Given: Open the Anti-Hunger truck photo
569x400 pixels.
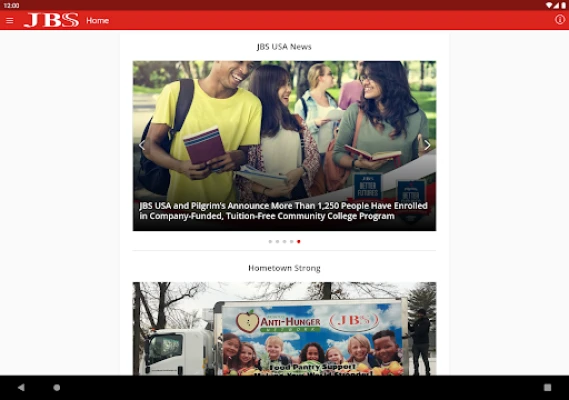Looking at the screenshot, I should 284,328.
